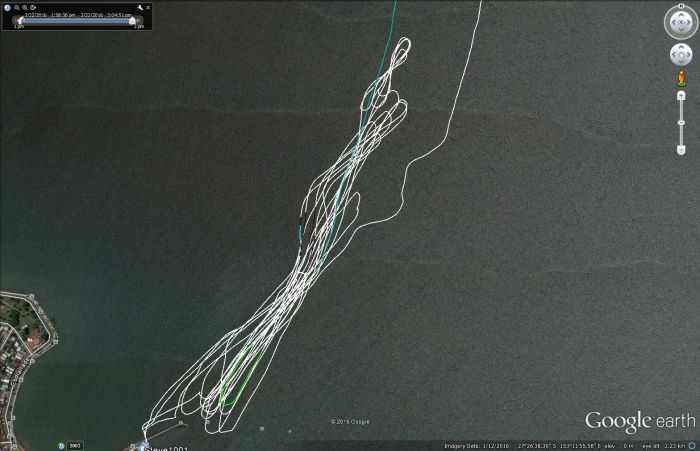700x451 pixels.
Task: Tilt view up with look joystick
Action: [680, 14]
